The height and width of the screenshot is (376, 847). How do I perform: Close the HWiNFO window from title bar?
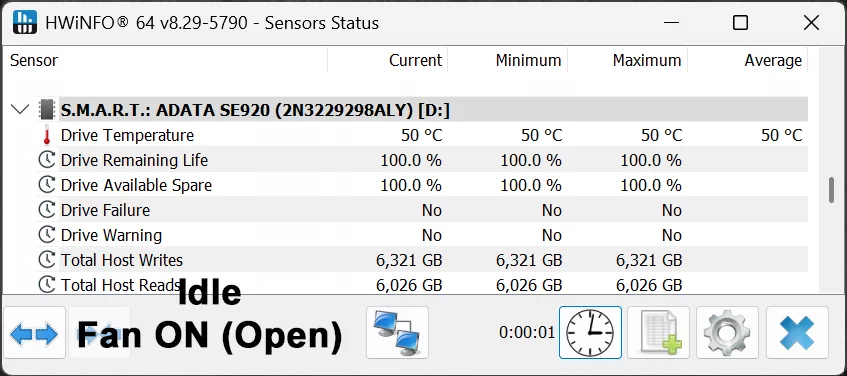point(811,23)
